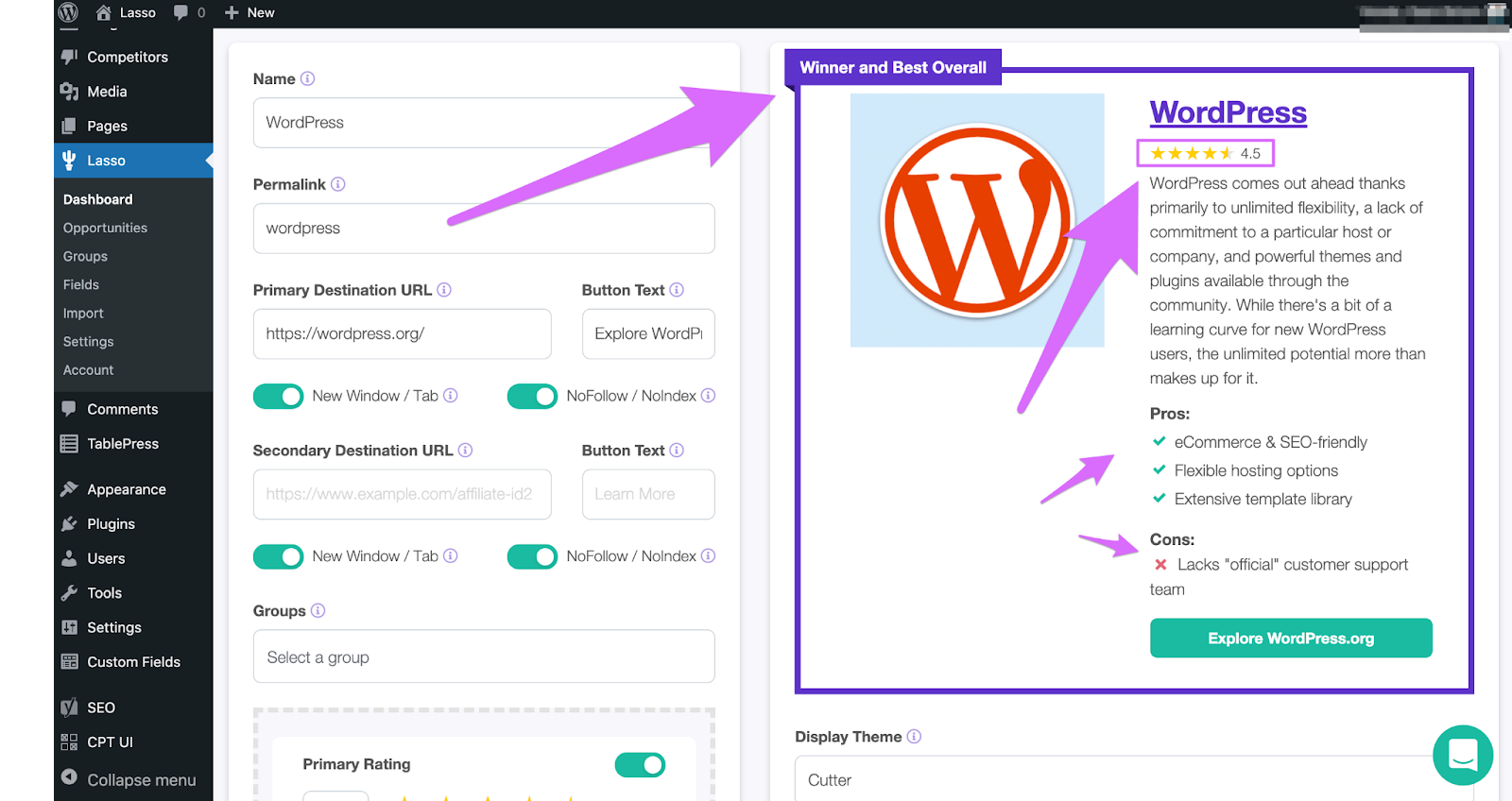Click the Media sidebar icon
The height and width of the screenshot is (801, 1512).
(69, 92)
